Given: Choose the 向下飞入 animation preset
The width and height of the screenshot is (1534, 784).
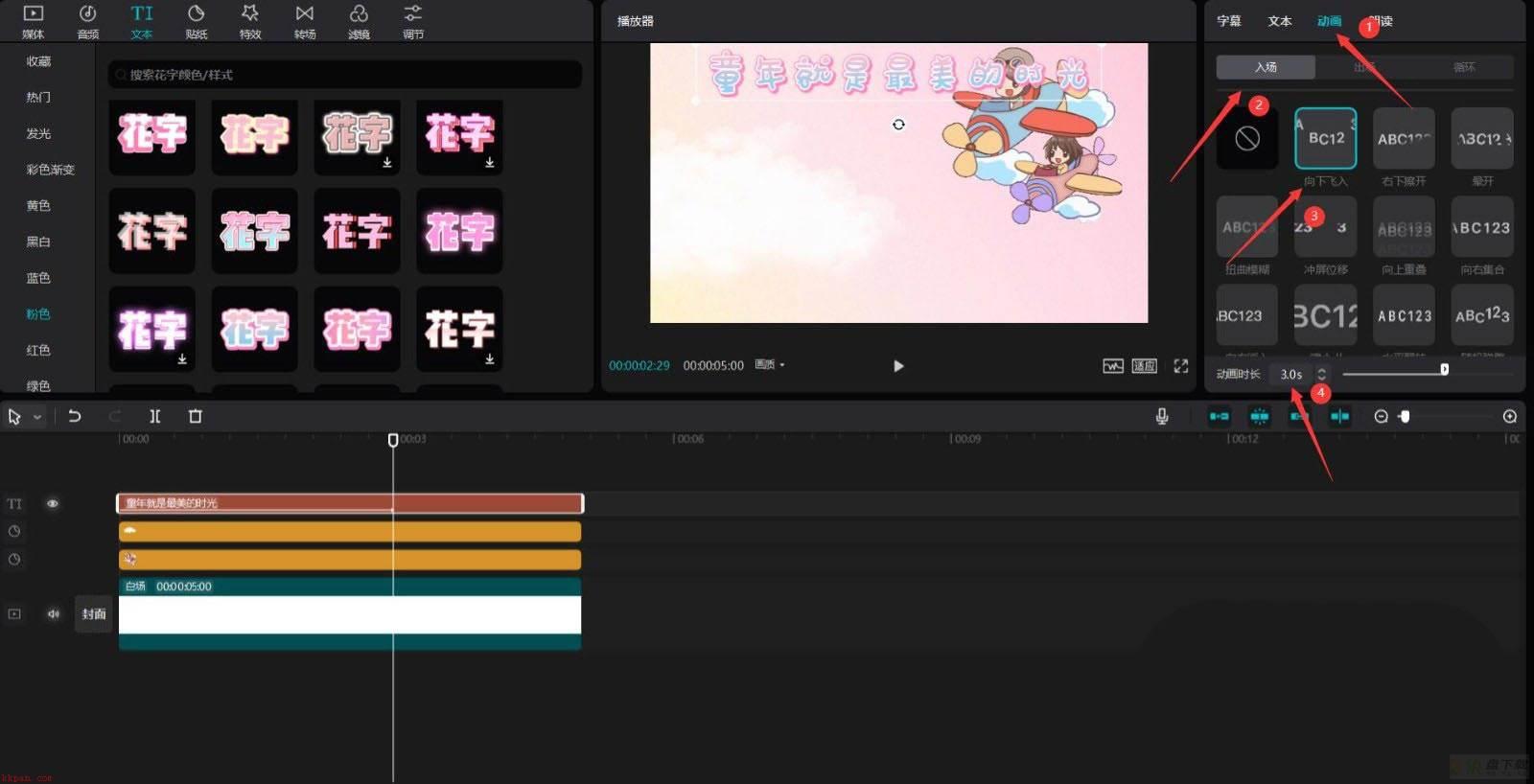Looking at the screenshot, I should [x=1326, y=138].
